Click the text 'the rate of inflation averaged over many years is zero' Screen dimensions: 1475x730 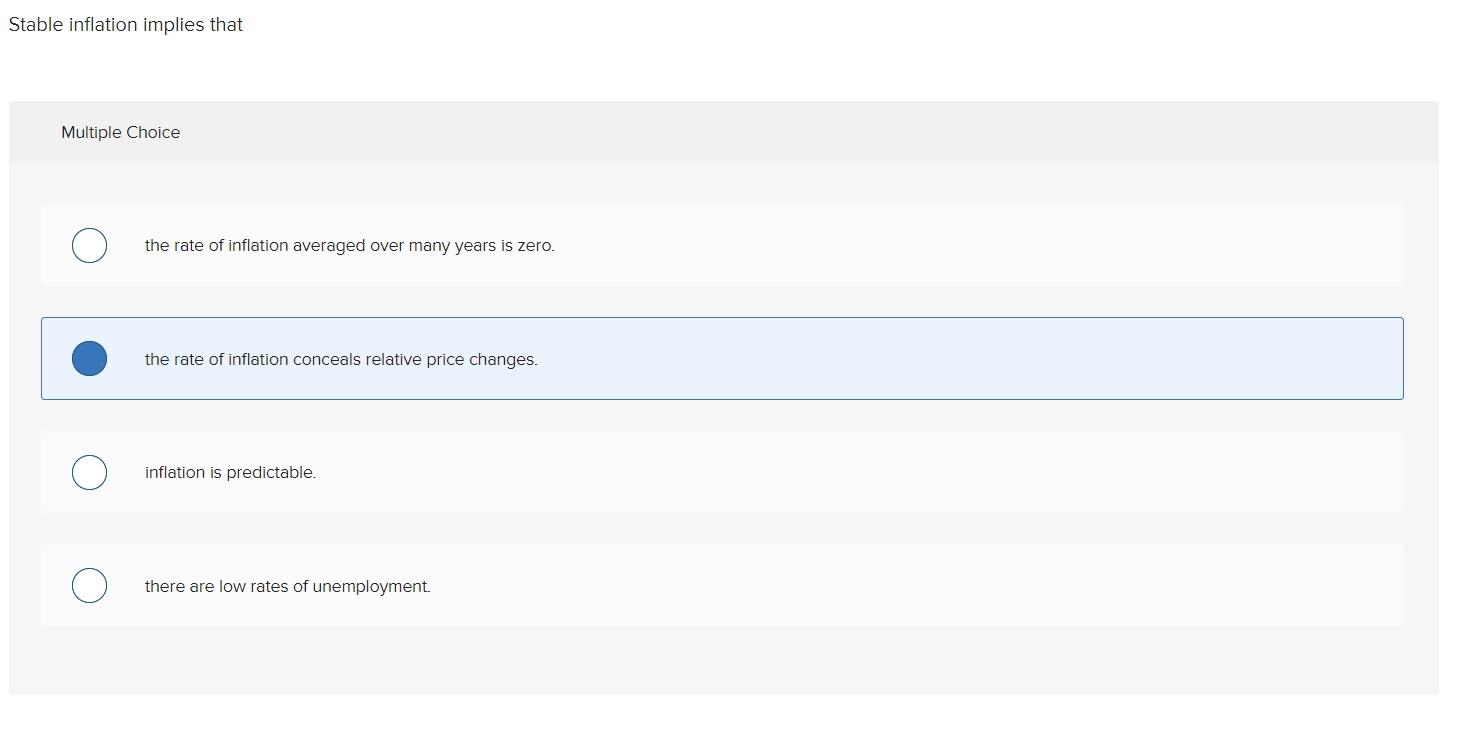click(x=349, y=245)
